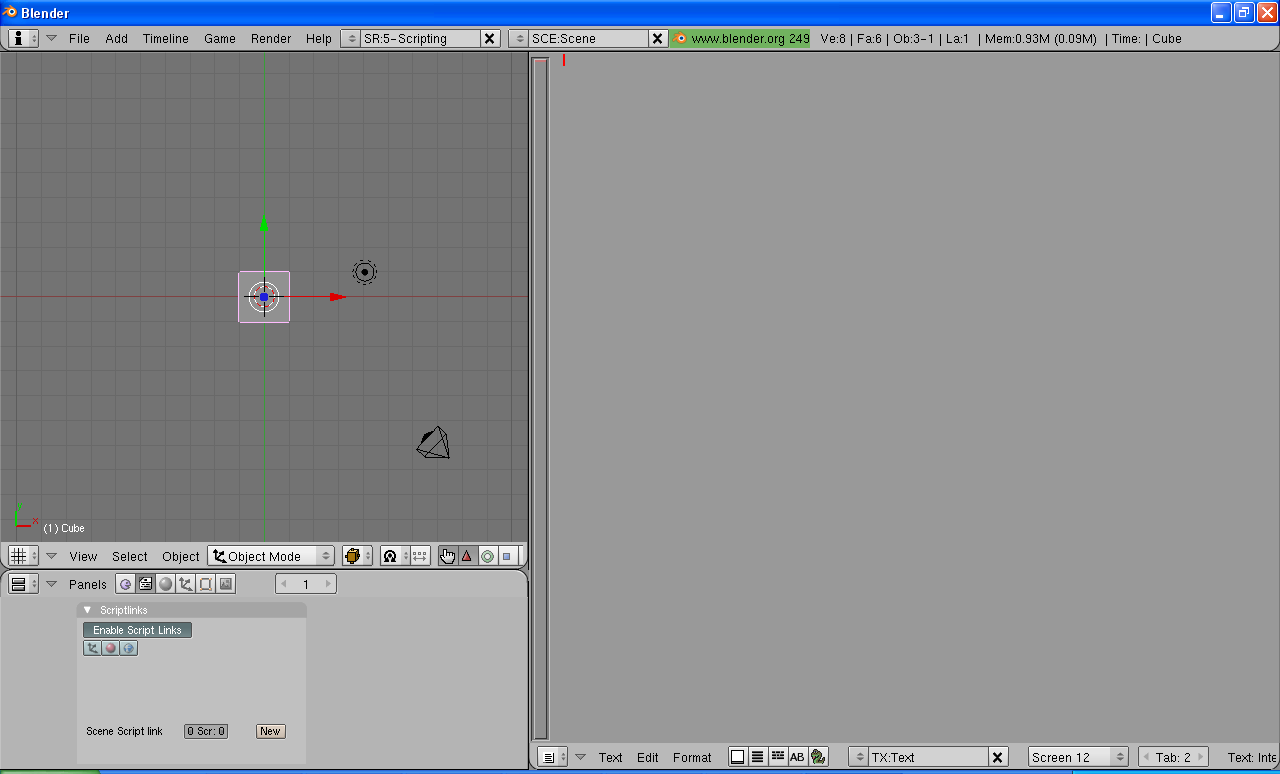The height and width of the screenshot is (774, 1280).
Task: Choose the green ring rotate manipulator icon
Action: (x=487, y=556)
